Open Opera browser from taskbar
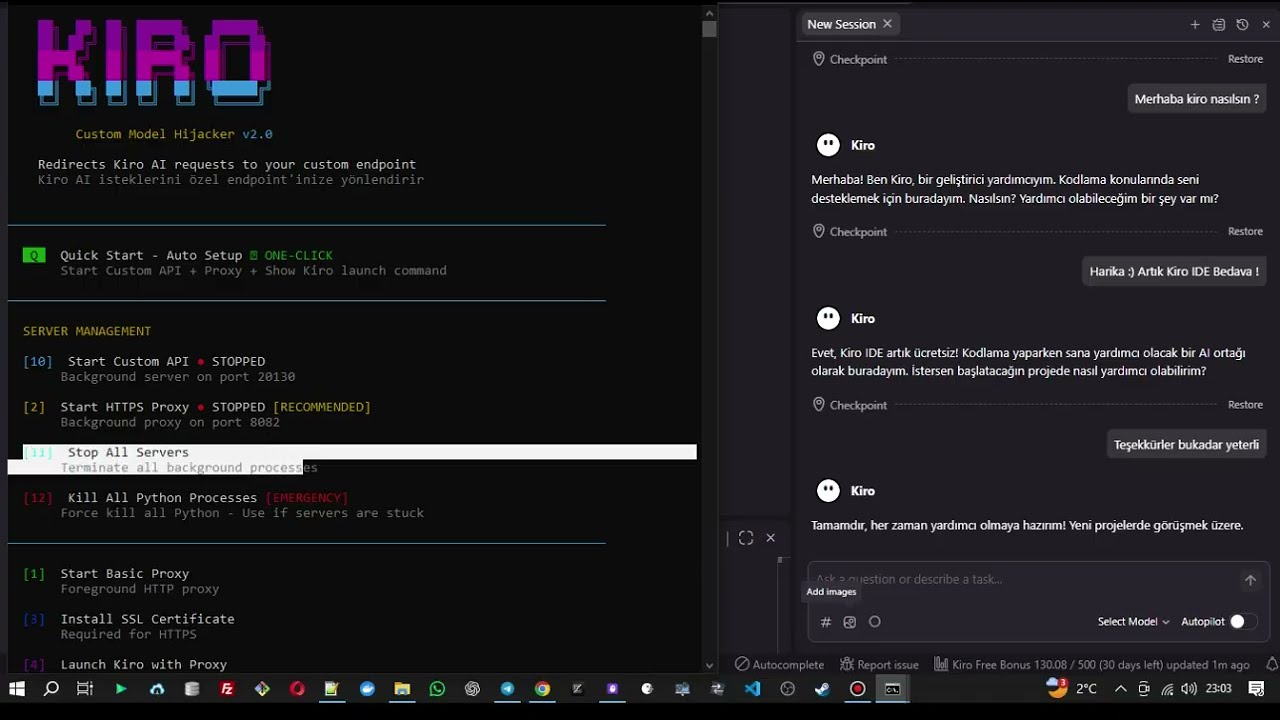This screenshot has width=1280, height=720. click(x=297, y=689)
